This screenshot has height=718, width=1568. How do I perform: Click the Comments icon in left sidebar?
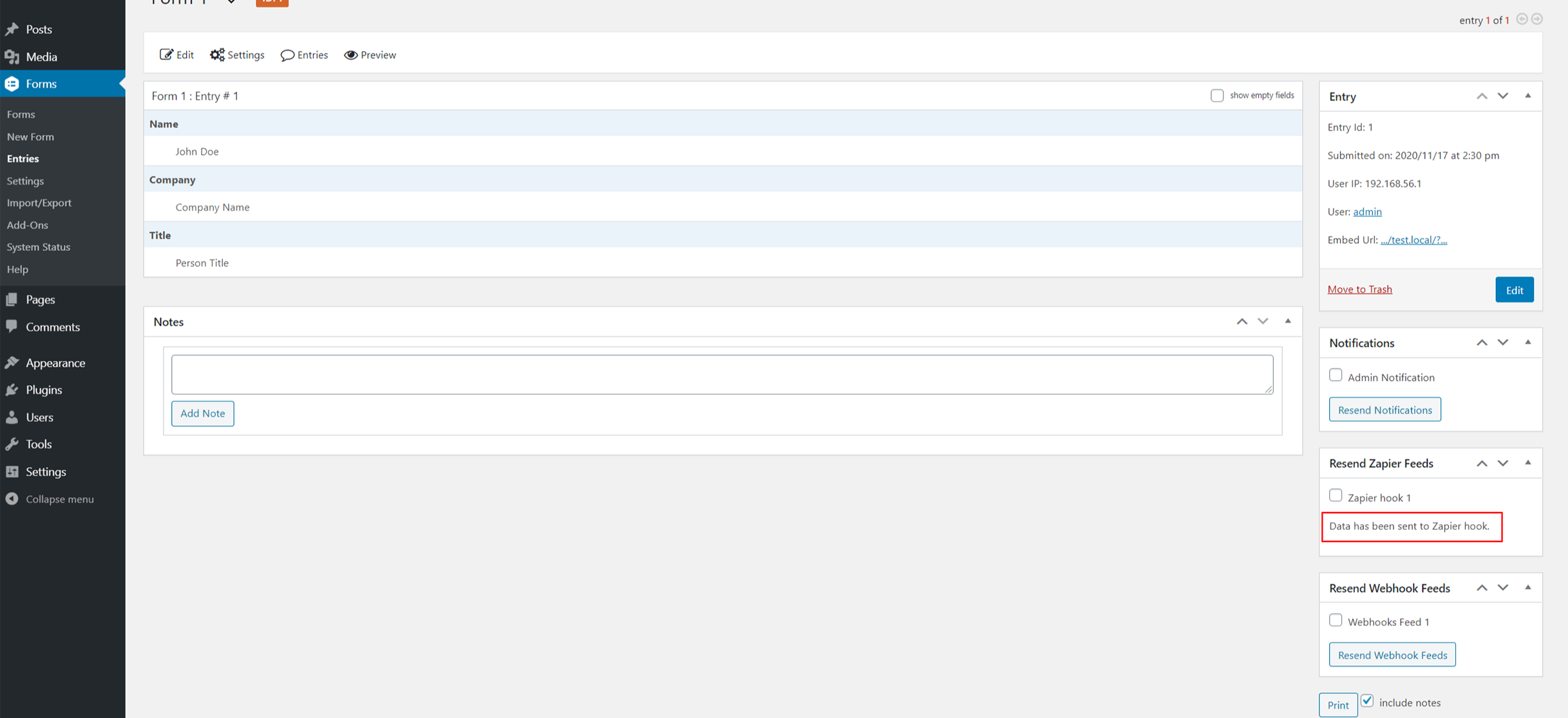point(12,326)
